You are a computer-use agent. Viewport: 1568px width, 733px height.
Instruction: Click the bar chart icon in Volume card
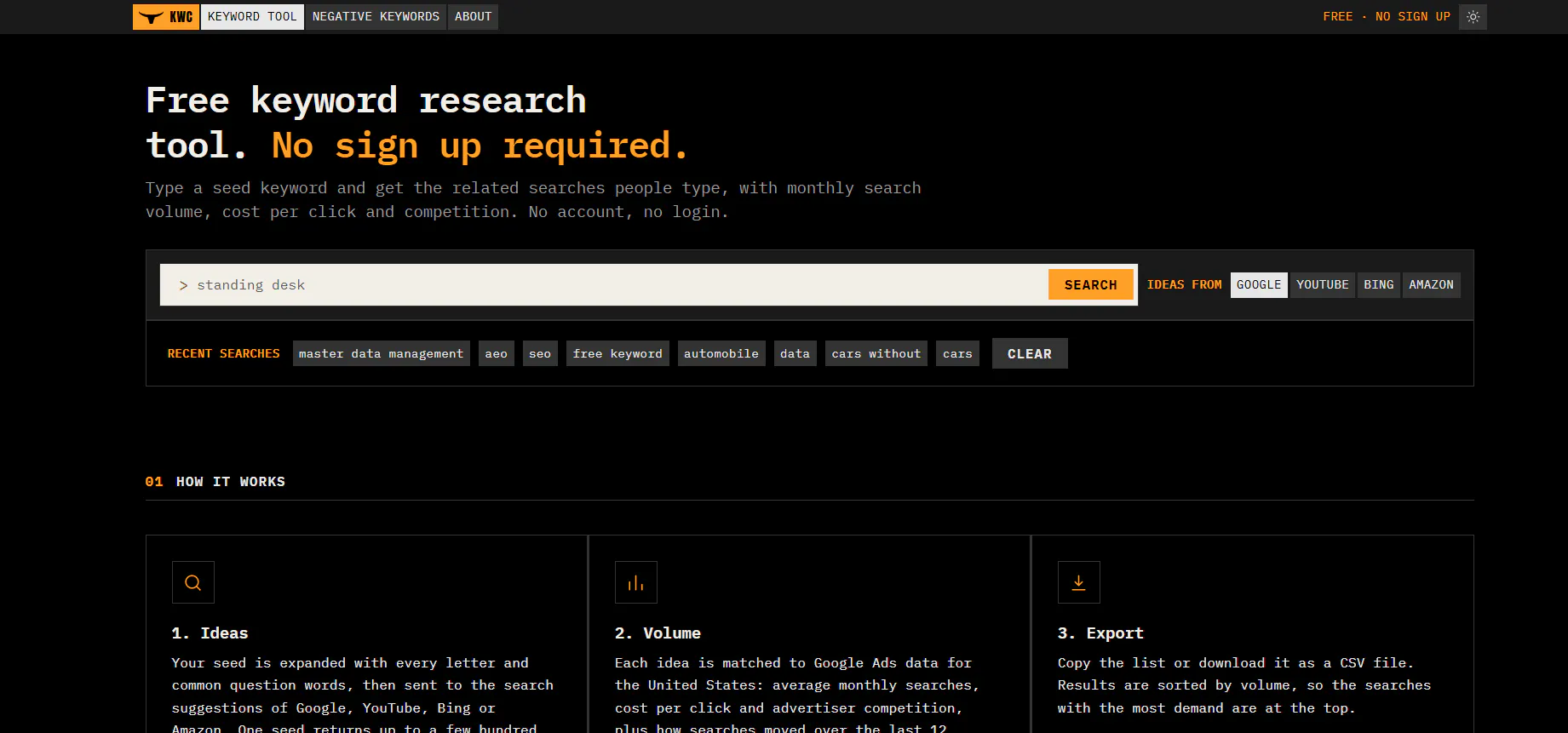636,582
